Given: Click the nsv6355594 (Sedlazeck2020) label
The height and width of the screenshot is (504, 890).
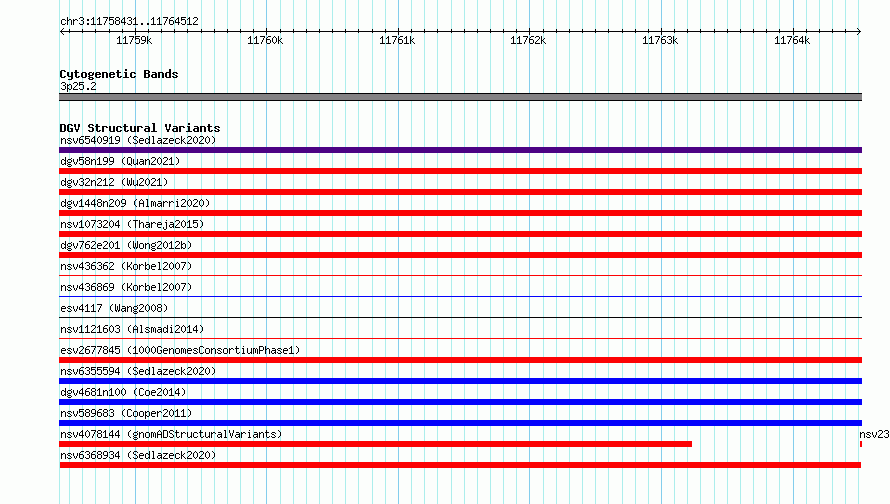Looking at the screenshot, I should tap(138, 371).
